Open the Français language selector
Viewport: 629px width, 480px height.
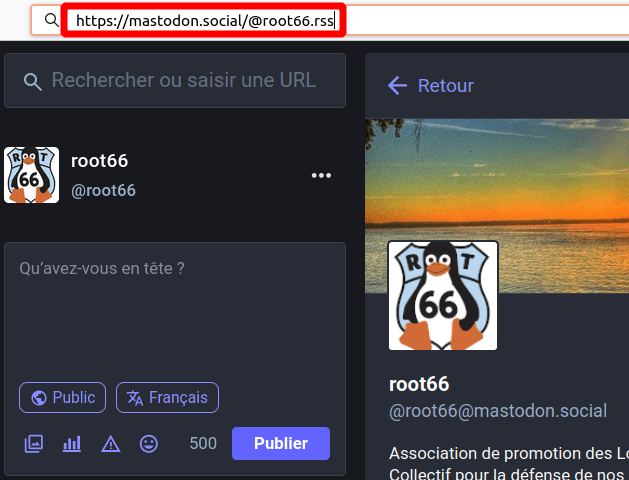[167, 397]
